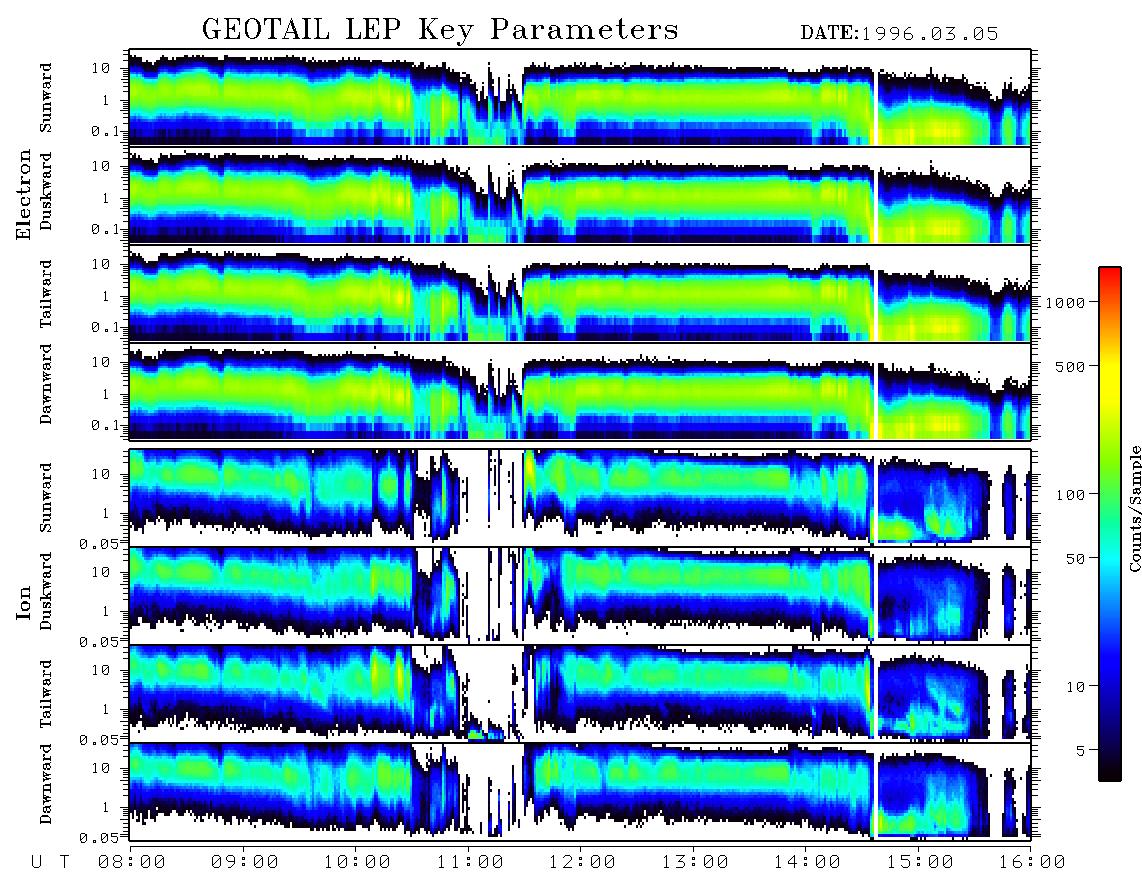This screenshot has height=880, width=1142.
Task: Click the 100 colorbar tick value
Action: pos(1070,495)
